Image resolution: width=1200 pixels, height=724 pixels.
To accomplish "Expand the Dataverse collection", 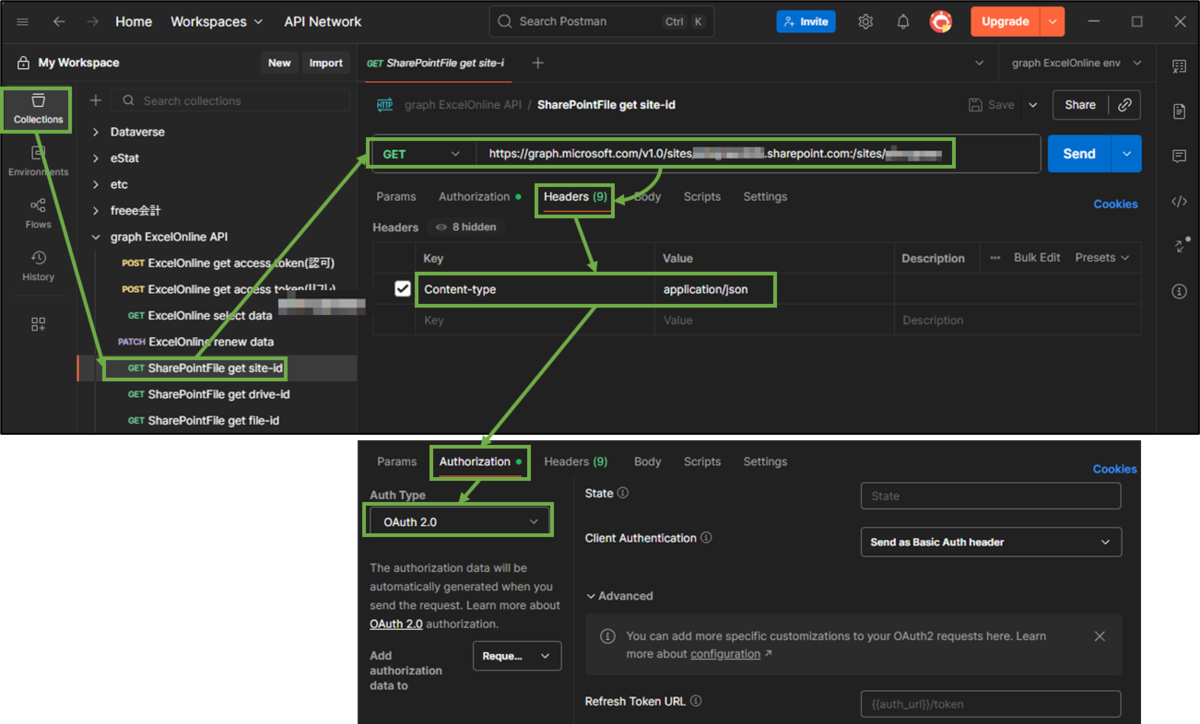I will click(96, 132).
